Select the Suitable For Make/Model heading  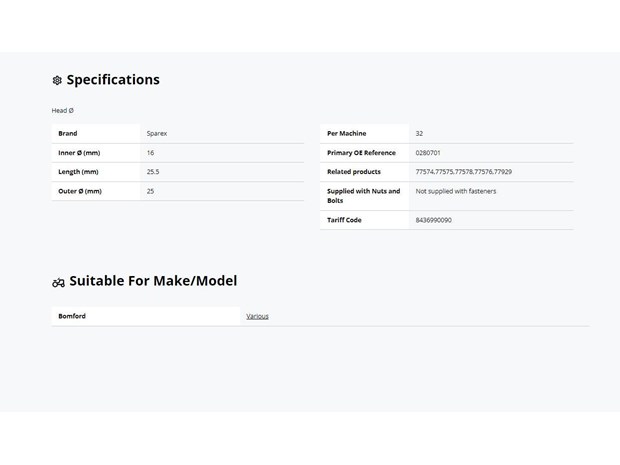point(153,281)
